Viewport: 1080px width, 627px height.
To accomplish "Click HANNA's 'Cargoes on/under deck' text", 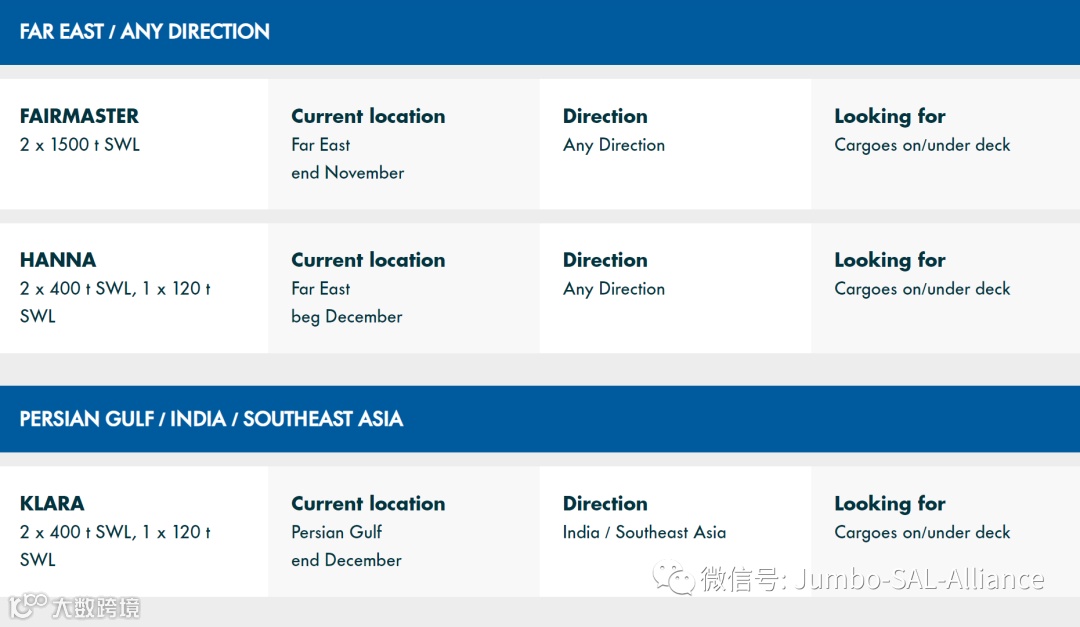I will point(922,289).
